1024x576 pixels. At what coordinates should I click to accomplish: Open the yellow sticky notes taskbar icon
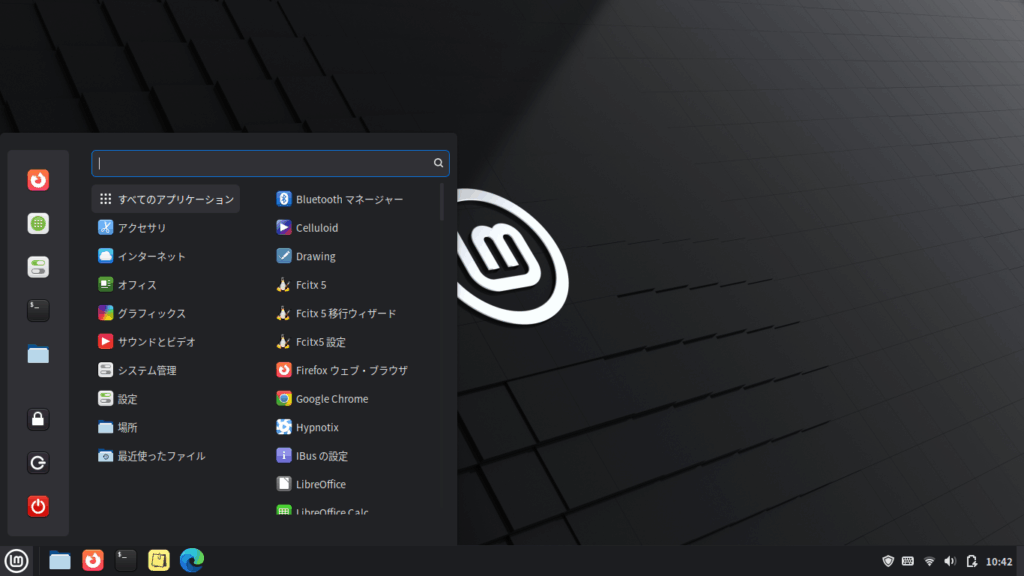pos(158,560)
